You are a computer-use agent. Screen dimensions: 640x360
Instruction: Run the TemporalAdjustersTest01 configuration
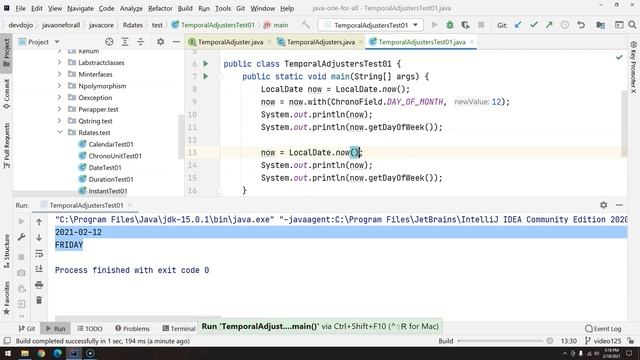(x=434, y=25)
